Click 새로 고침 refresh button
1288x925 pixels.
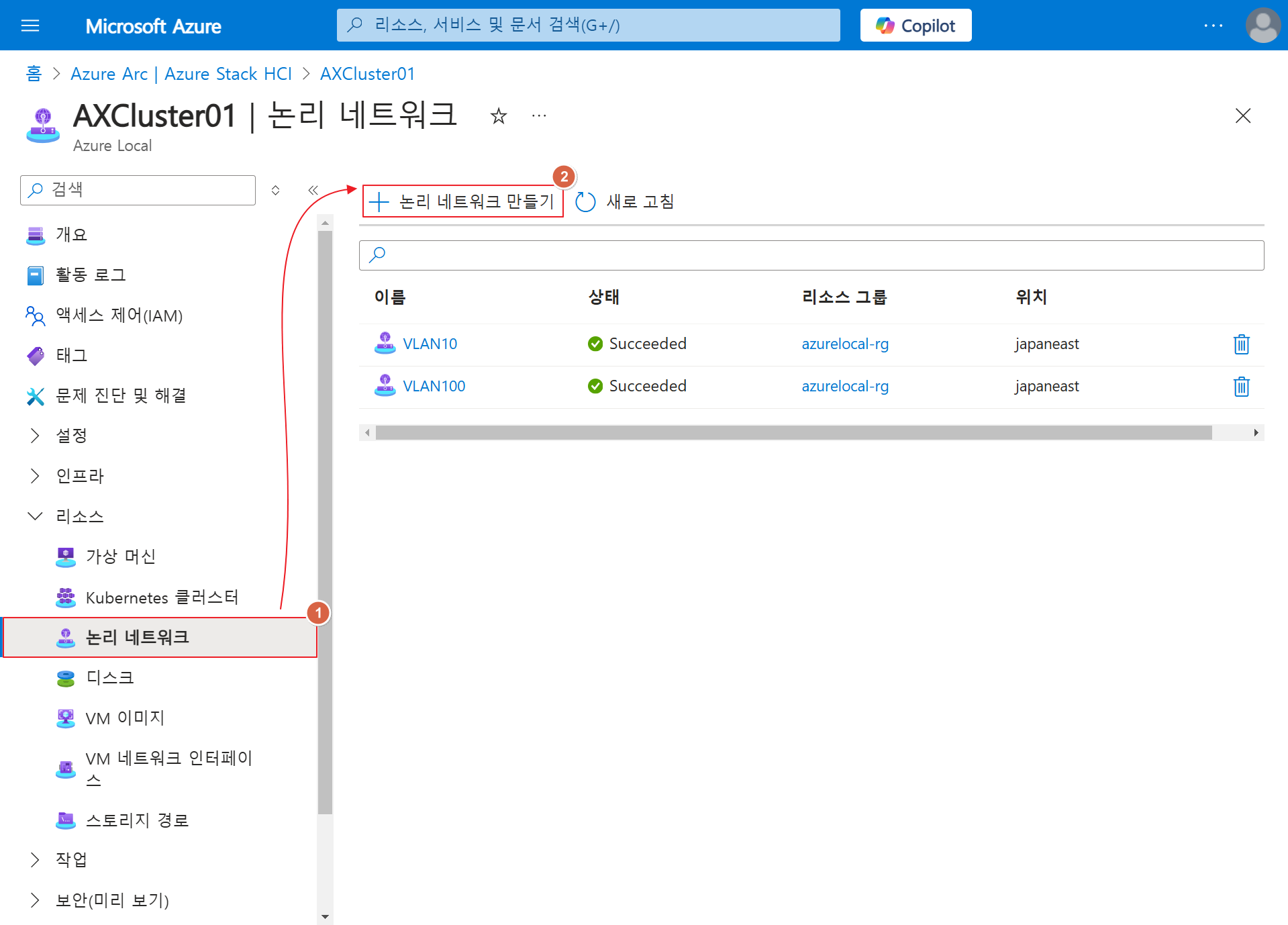pos(625,201)
